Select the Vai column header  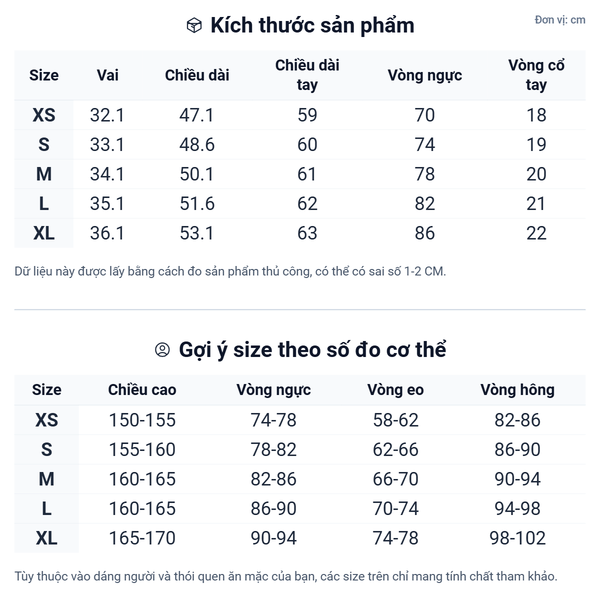pyautogui.click(x=107, y=75)
